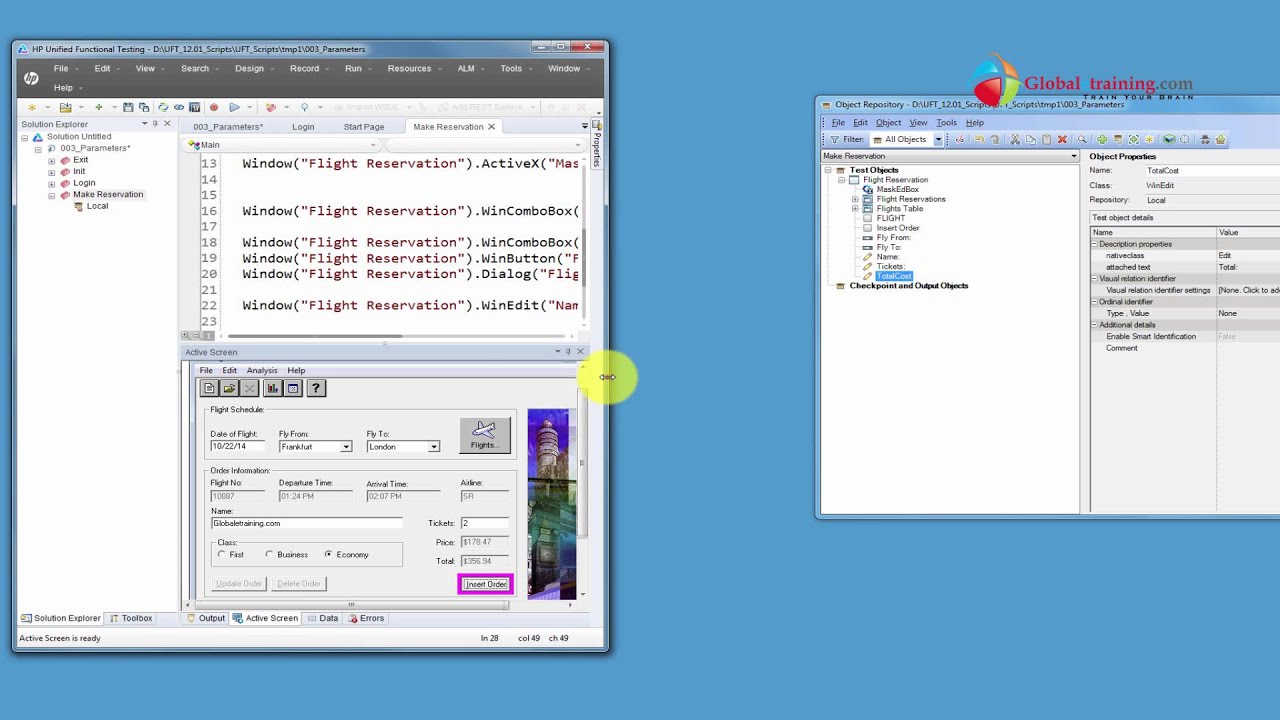1280x720 pixels.
Task: Switch to the Start Page tab
Action: click(364, 127)
